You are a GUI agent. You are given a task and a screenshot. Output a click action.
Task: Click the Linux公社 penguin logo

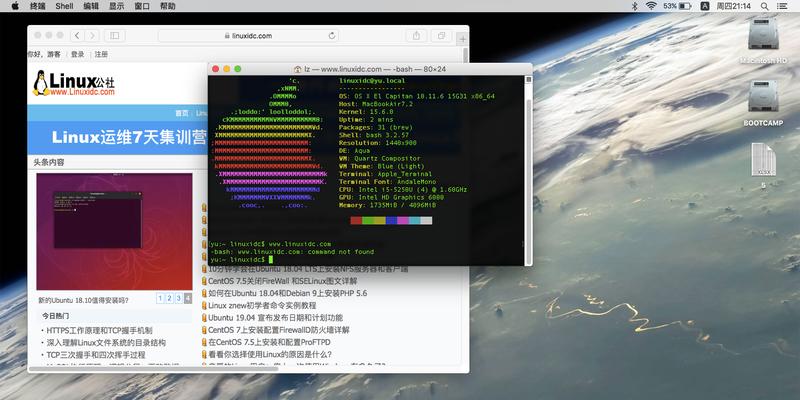pos(74,83)
